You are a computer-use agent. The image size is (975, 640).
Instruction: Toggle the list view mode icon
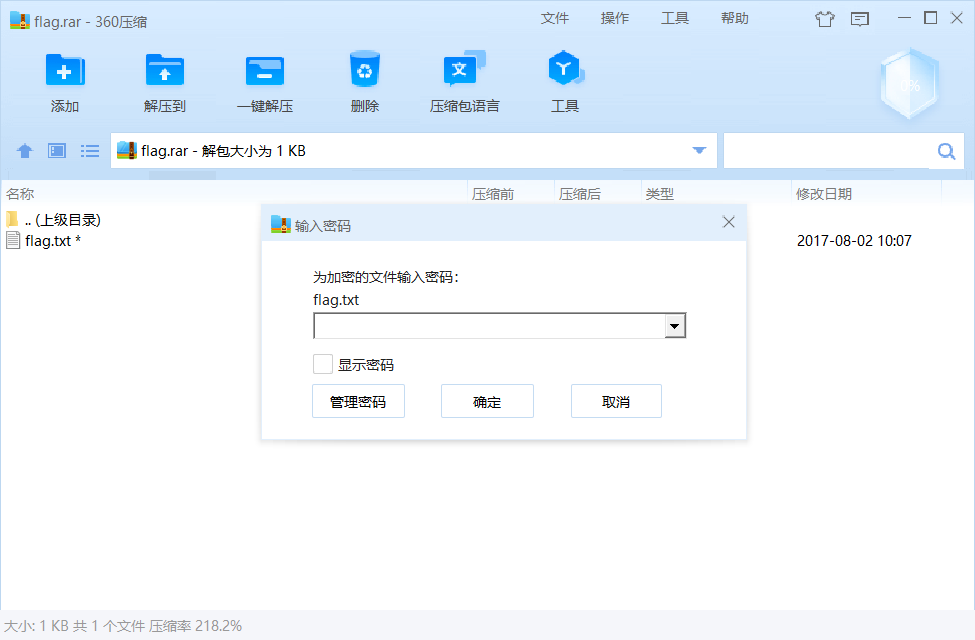[89, 150]
